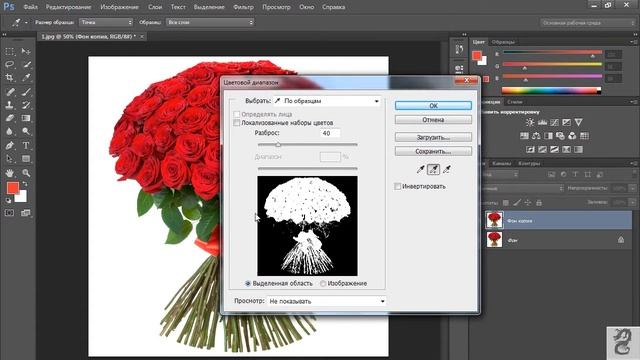
Task: Select the Rectangular Marquee tool
Action: pyautogui.click(x=10, y=51)
